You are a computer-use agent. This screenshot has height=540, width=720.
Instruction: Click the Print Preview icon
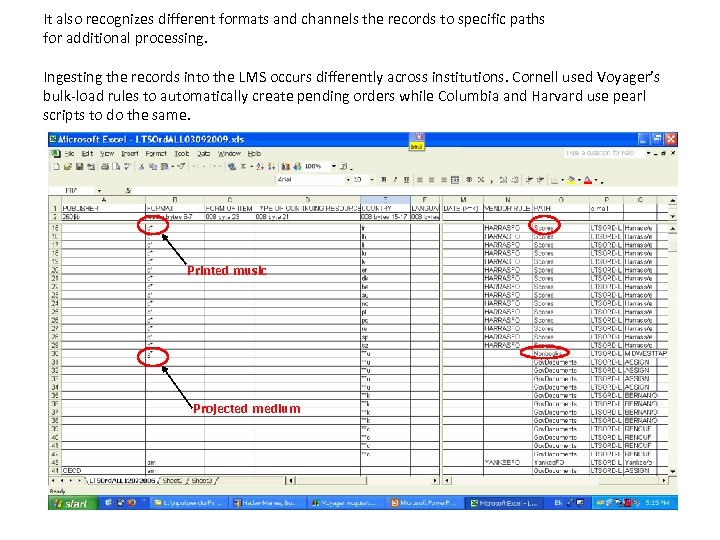pyautogui.click(x=116, y=167)
